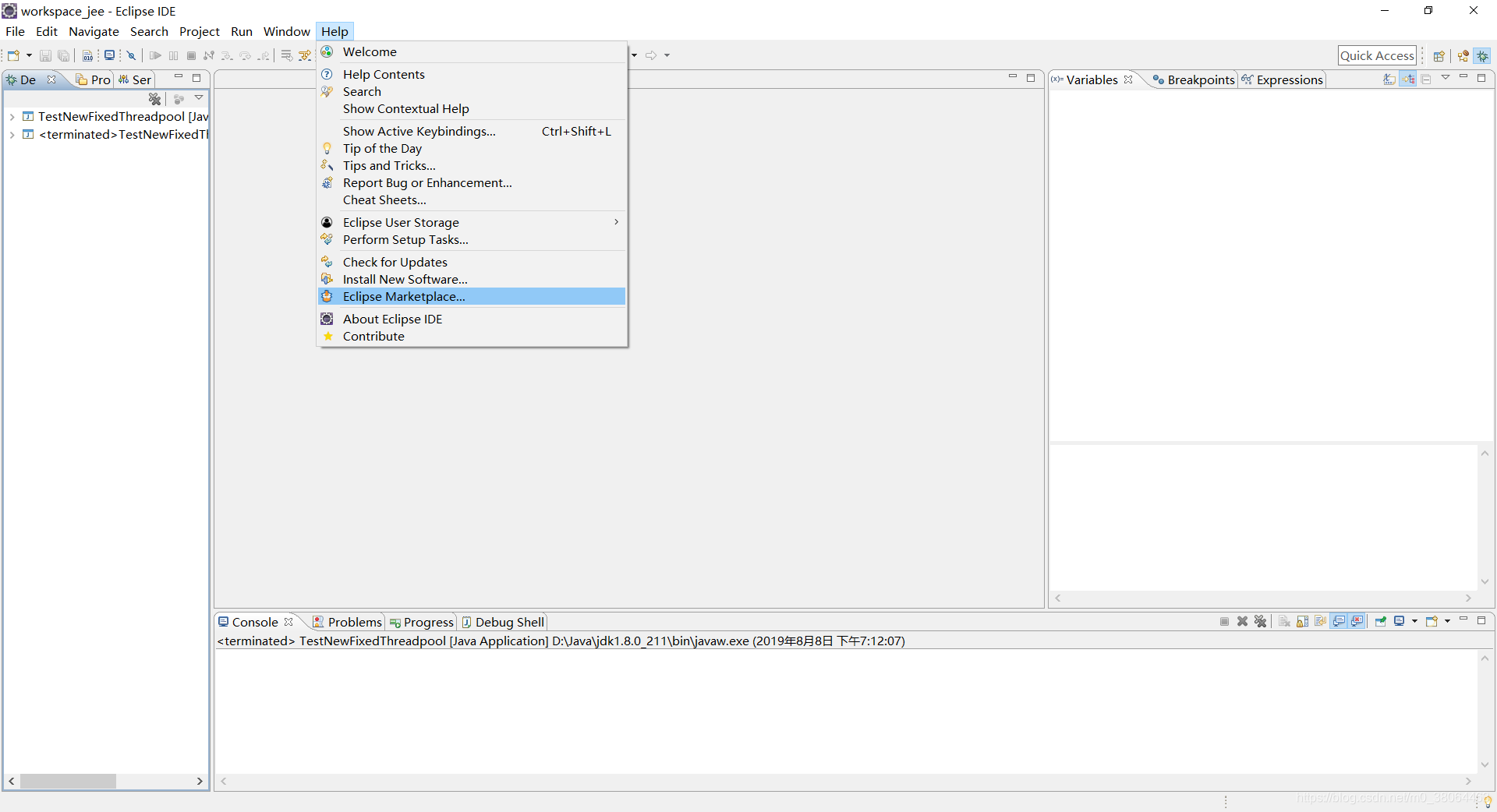Switch to the Debug perspective bug icon
1497x812 pixels.
click(x=1484, y=55)
